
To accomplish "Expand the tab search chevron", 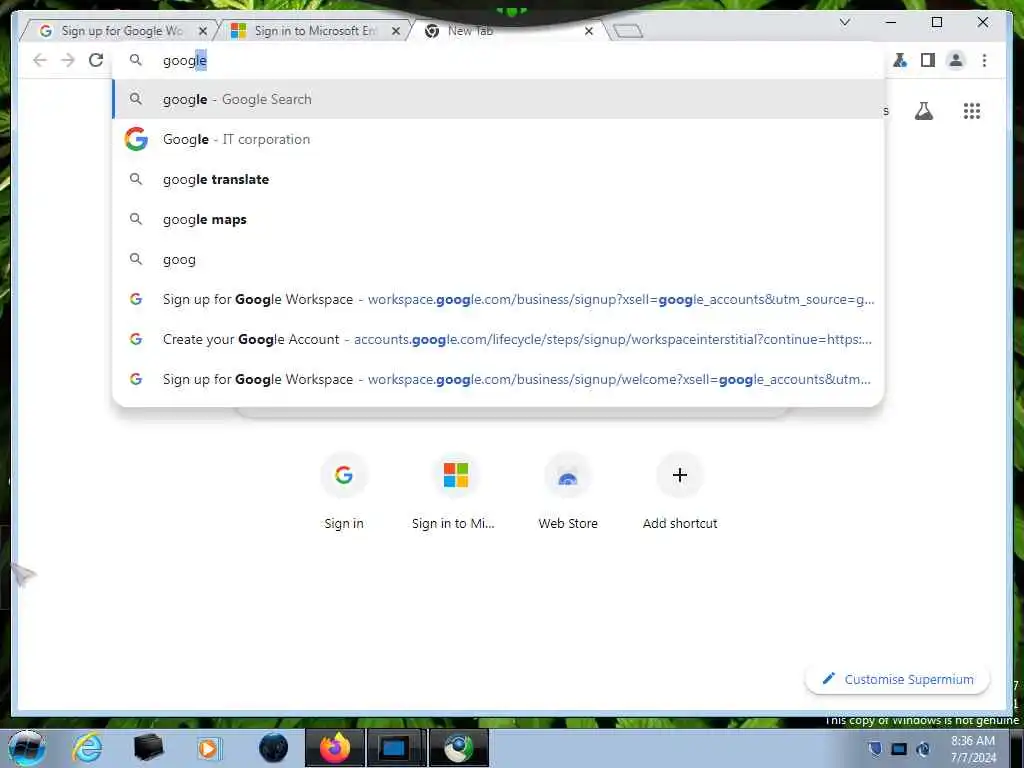I will coord(844,22).
